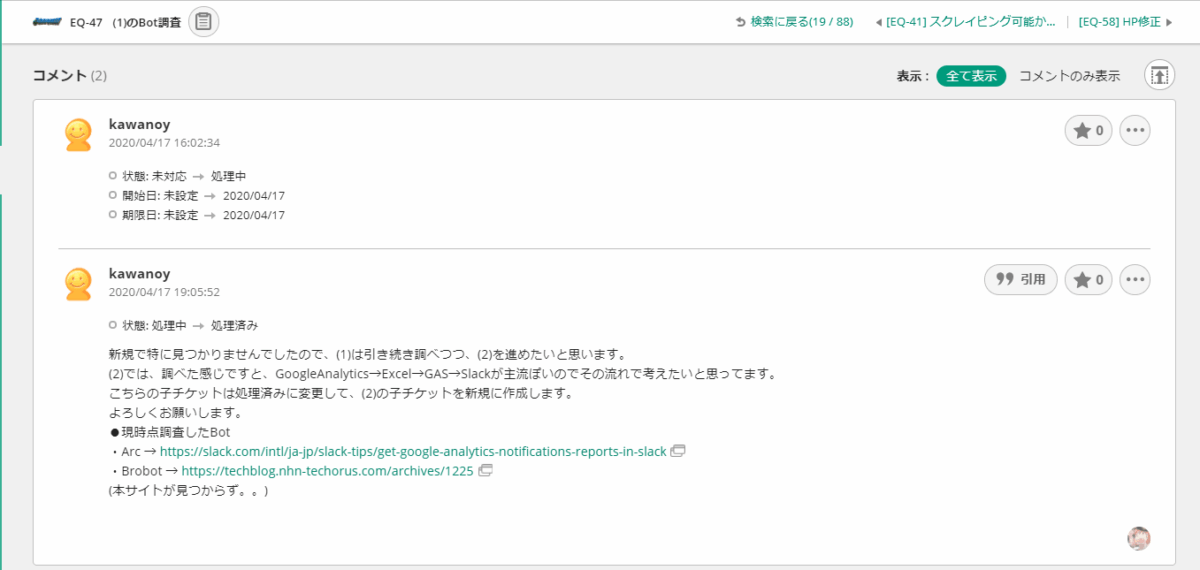1200x570 pixels.
Task: Click small user avatar at comment bottom
Action: pos(1139,538)
